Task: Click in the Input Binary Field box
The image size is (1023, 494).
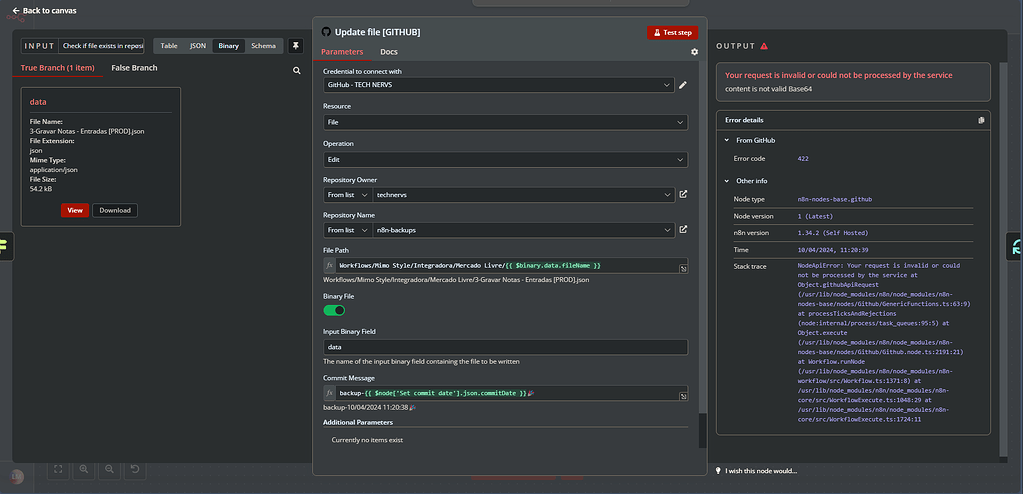Action: 504,347
